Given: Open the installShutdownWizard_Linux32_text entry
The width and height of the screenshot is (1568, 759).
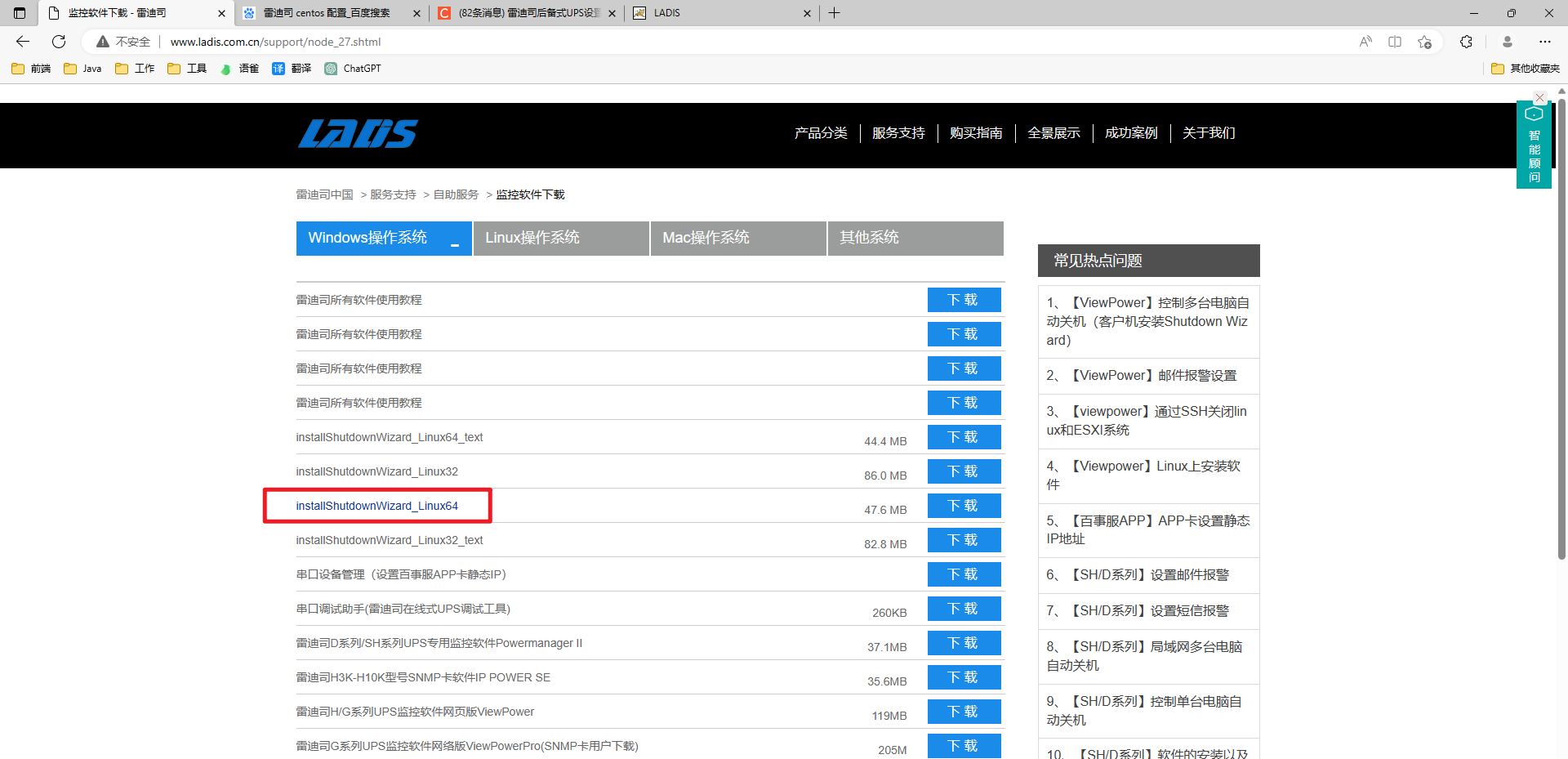Looking at the screenshot, I should point(390,540).
